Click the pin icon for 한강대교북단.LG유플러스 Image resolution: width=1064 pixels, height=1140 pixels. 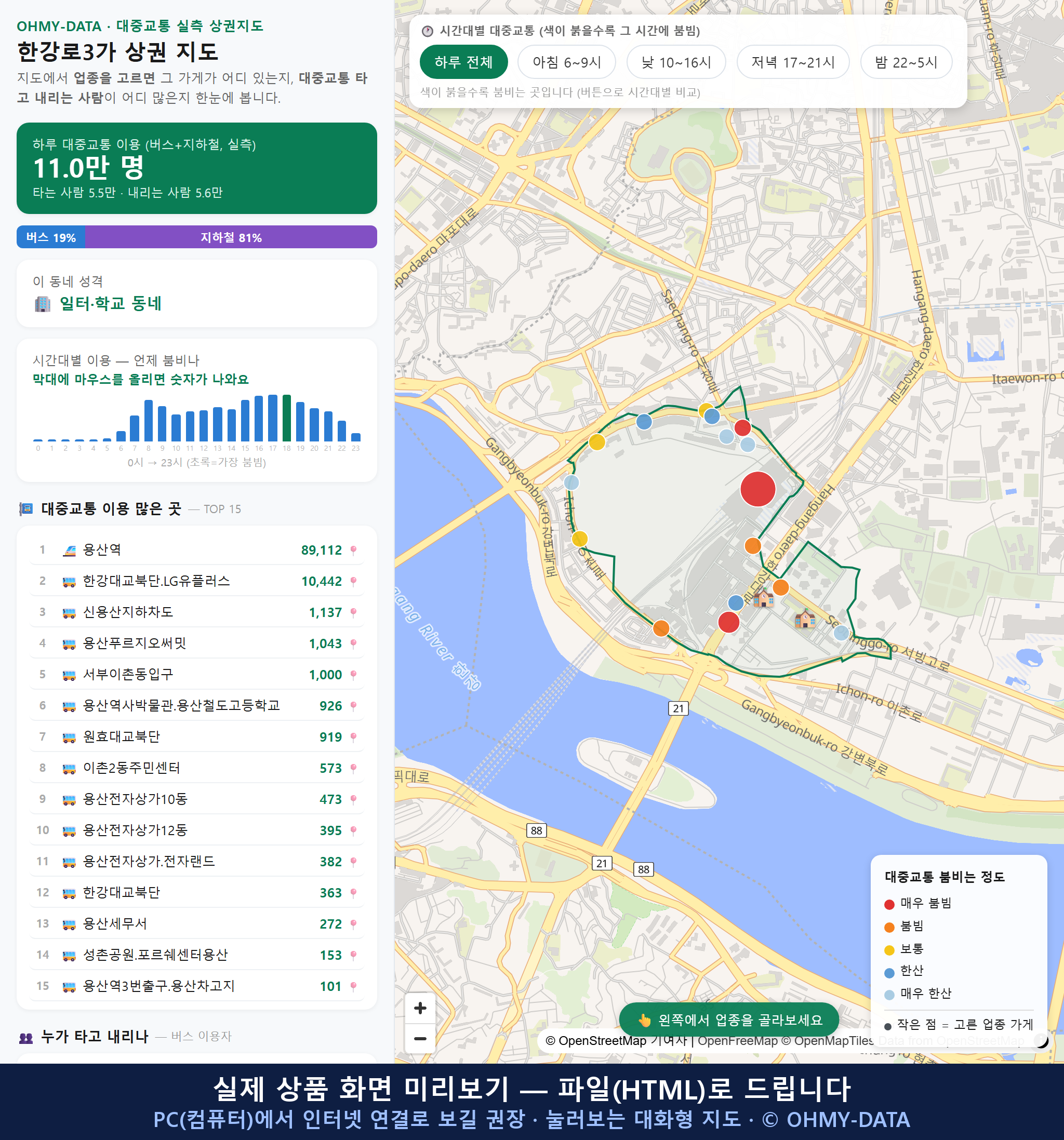[353, 582]
